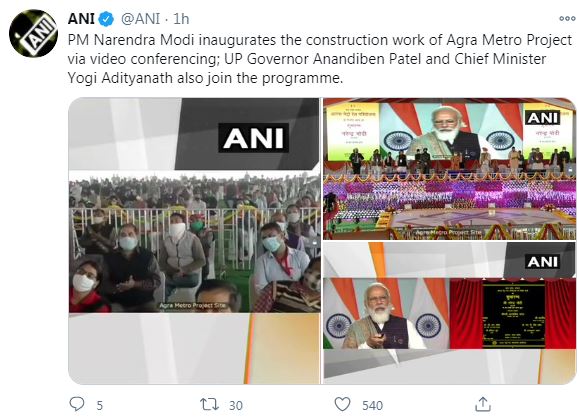Open the share upload icon

(x=483, y=404)
